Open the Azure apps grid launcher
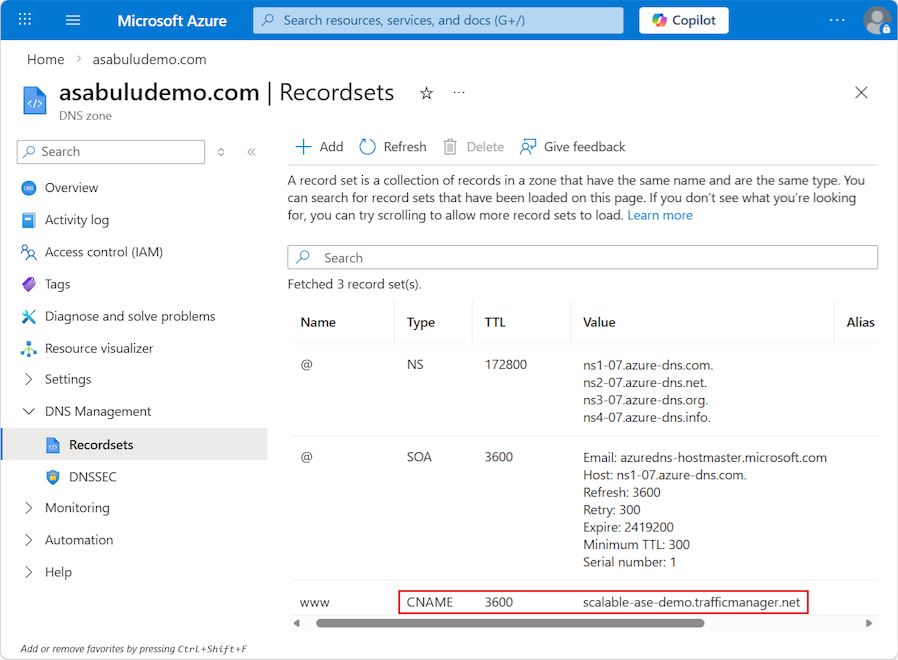 (x=25, y=20)
